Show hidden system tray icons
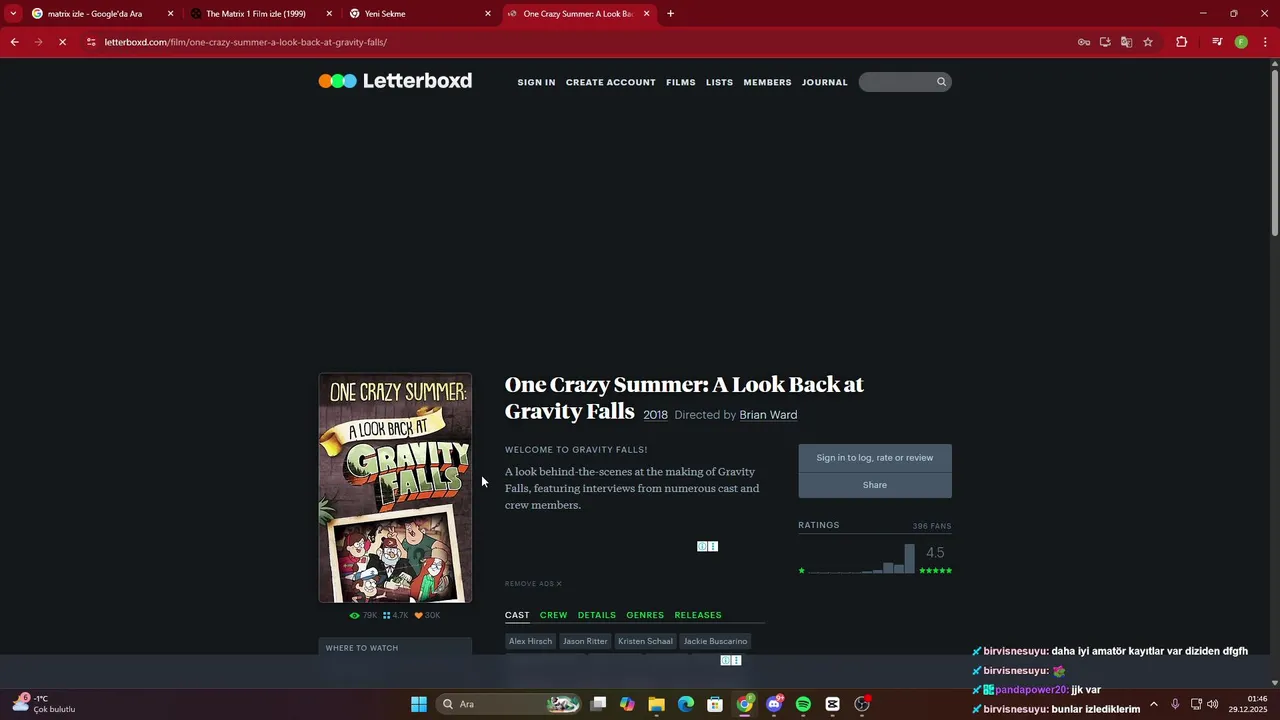 (1153, 704)
